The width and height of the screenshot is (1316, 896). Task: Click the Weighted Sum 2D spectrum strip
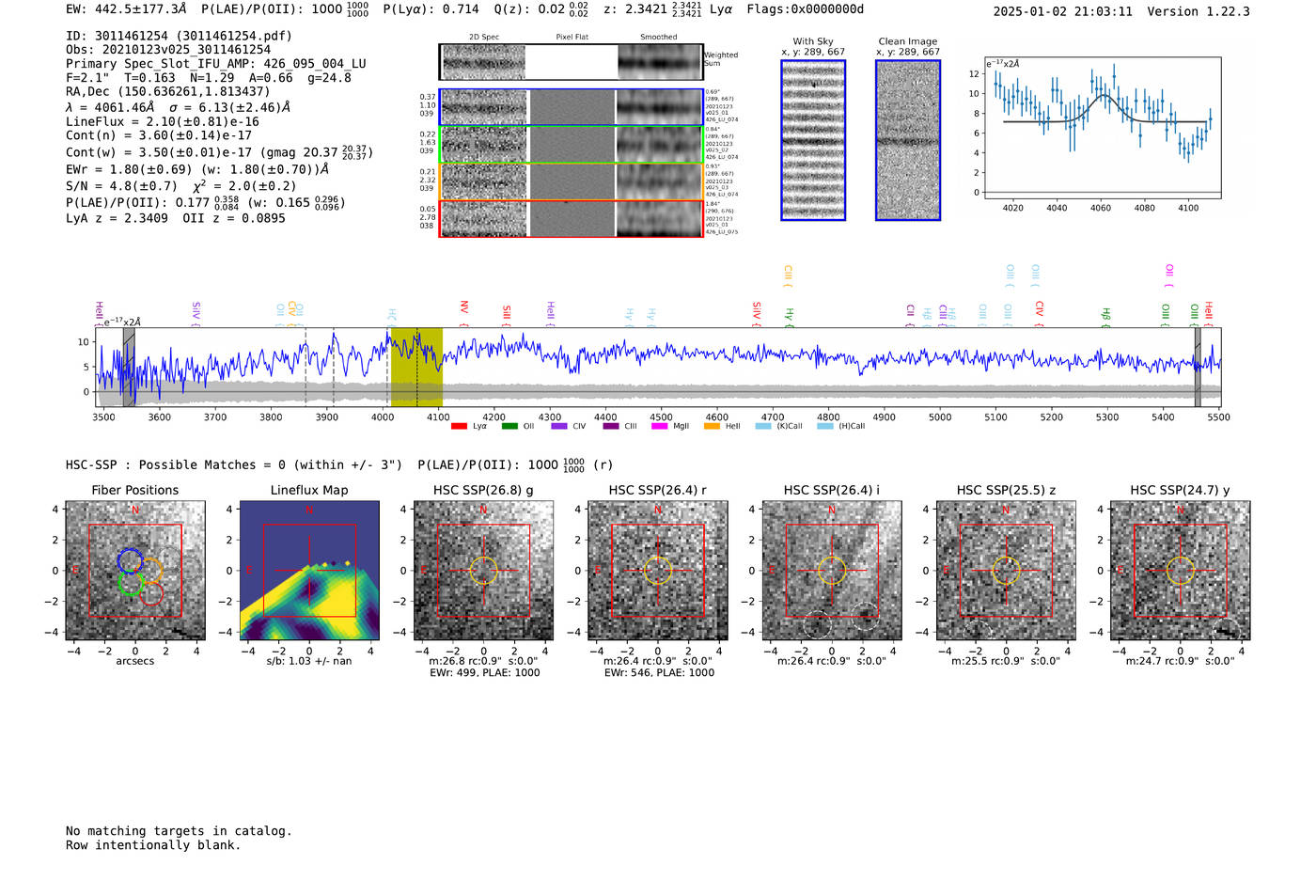(571, 62)
